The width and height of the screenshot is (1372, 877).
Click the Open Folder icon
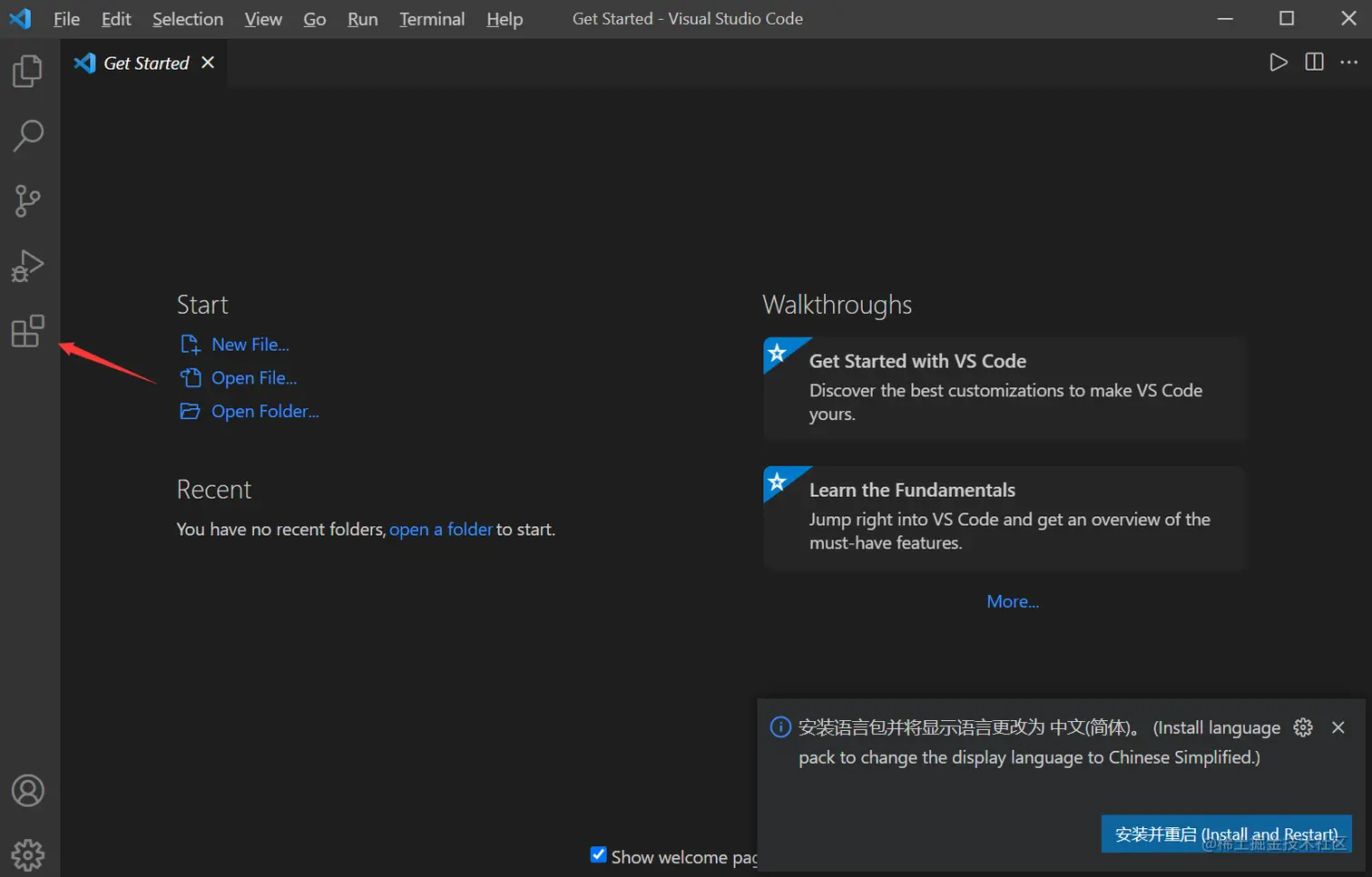[x=190, y=411]
